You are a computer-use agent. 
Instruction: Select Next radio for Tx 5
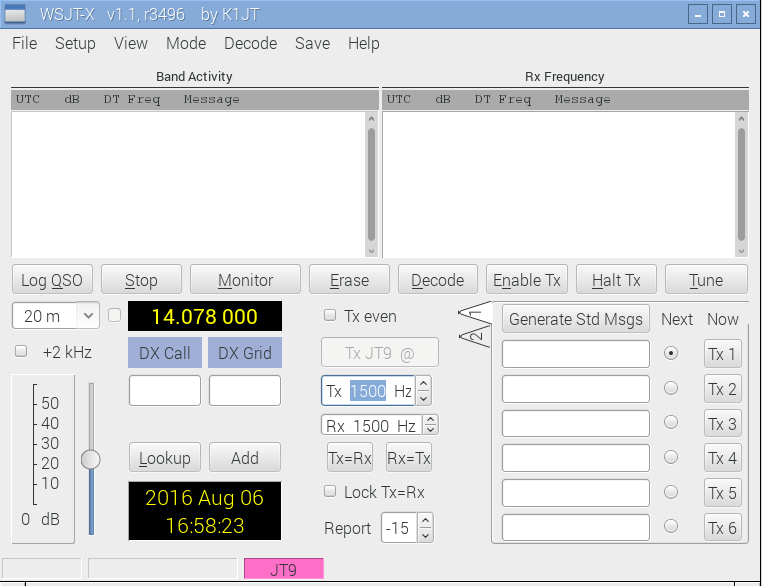(671, 492)
